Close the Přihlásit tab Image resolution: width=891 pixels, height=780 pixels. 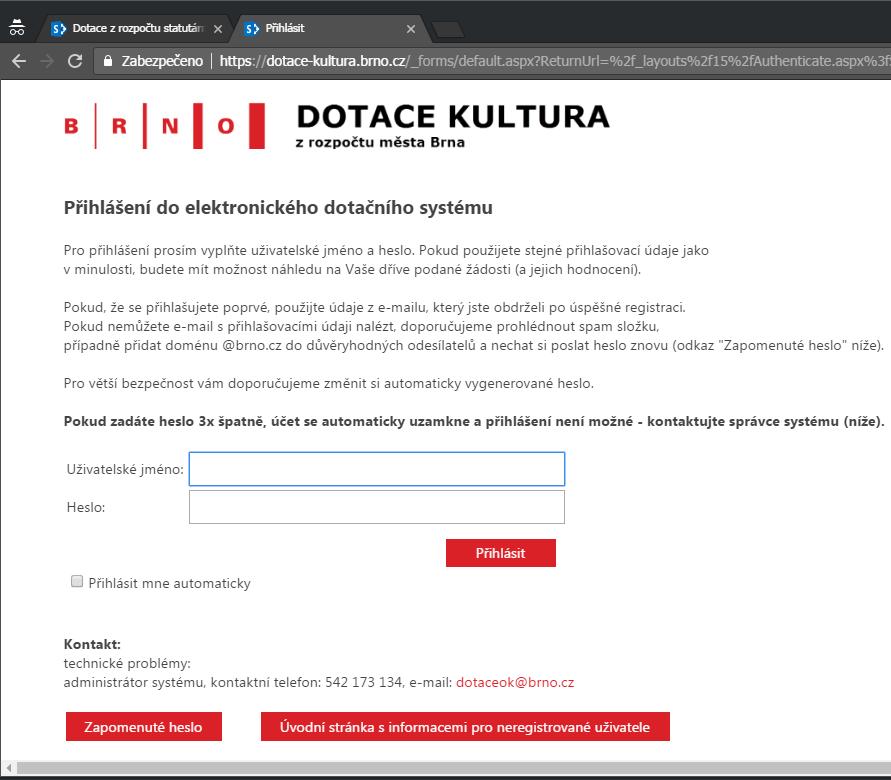click(x=411, y=29)
